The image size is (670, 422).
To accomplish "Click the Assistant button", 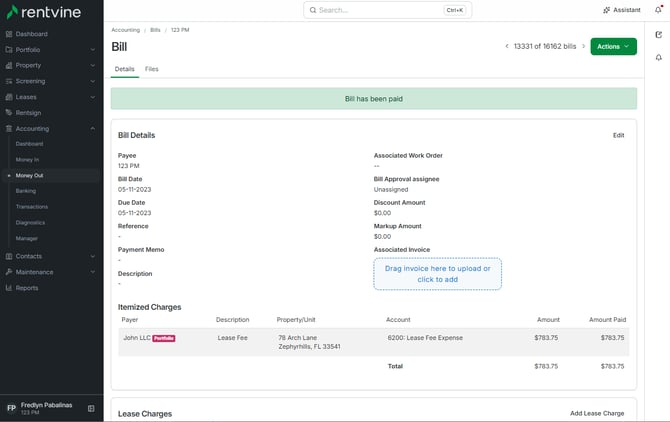I will pyautogui.click(x=622, y=10).
